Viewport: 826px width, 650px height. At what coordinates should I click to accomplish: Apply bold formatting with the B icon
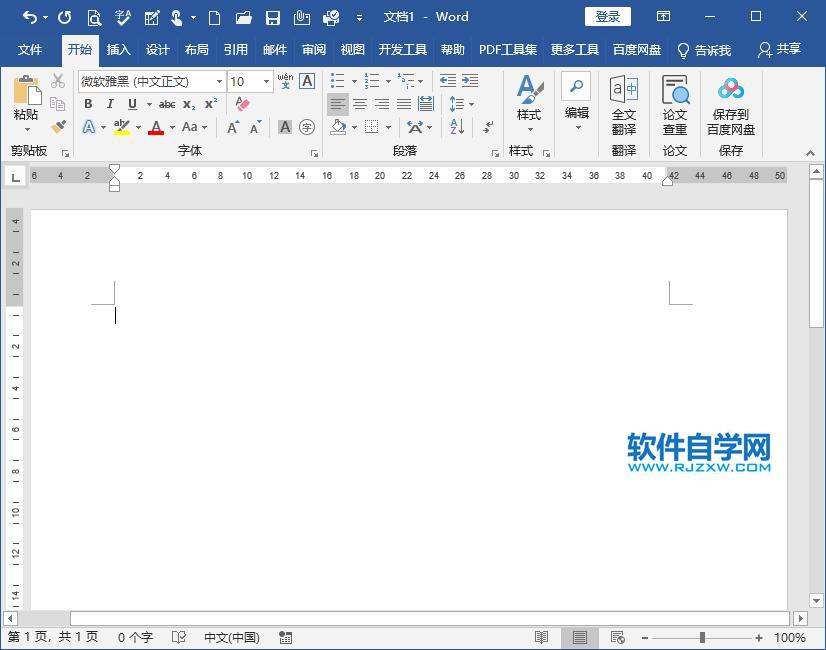(x=88, y=104)
